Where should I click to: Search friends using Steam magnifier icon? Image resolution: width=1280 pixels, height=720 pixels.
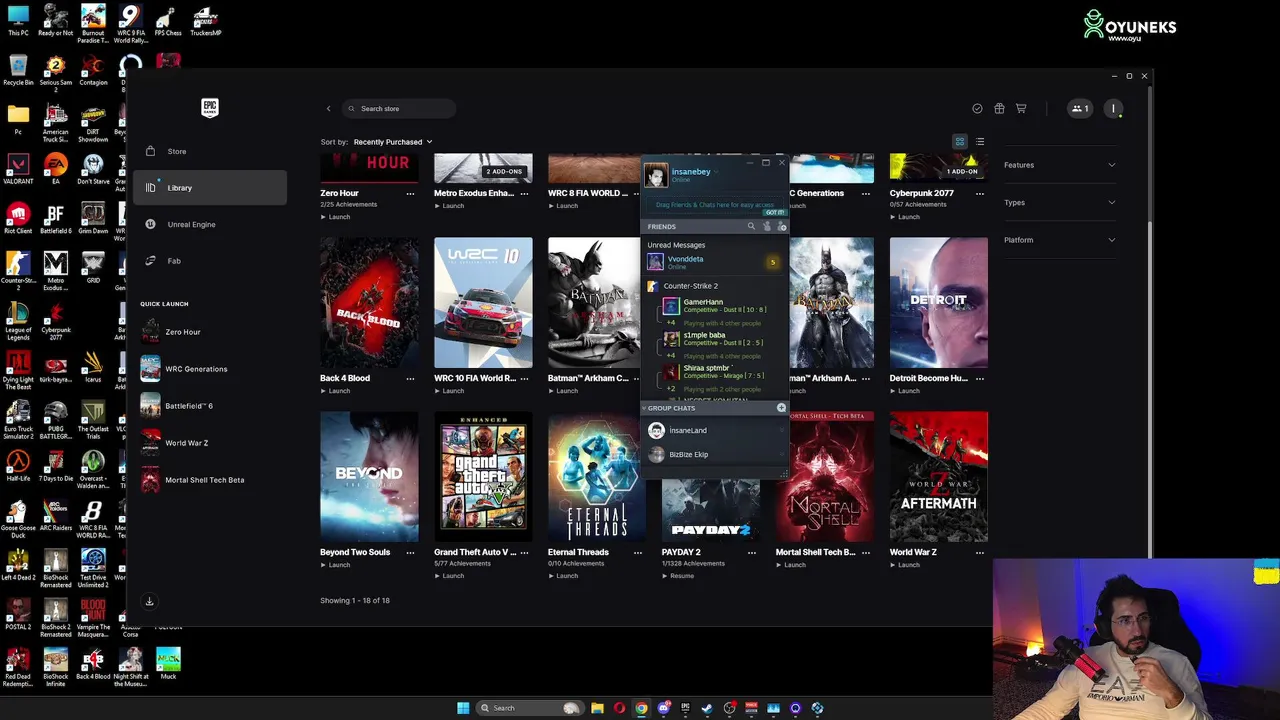pos(751,227)
